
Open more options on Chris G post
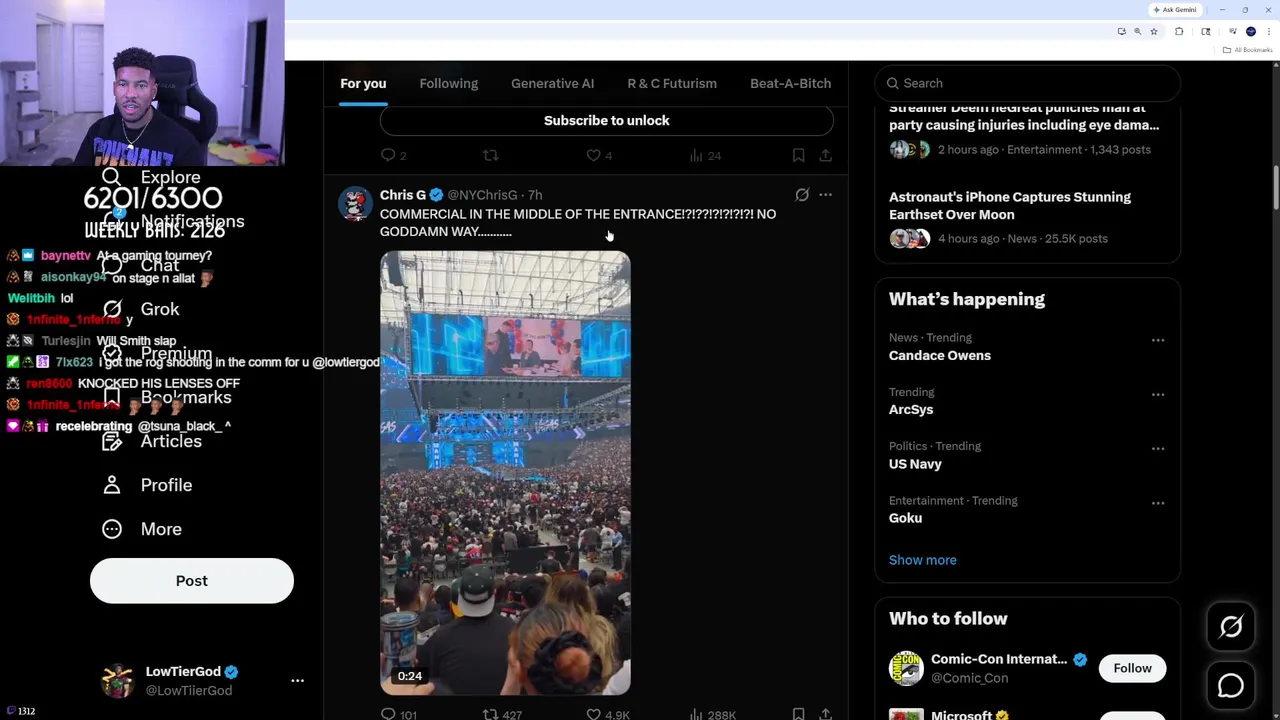click(825, 195)
